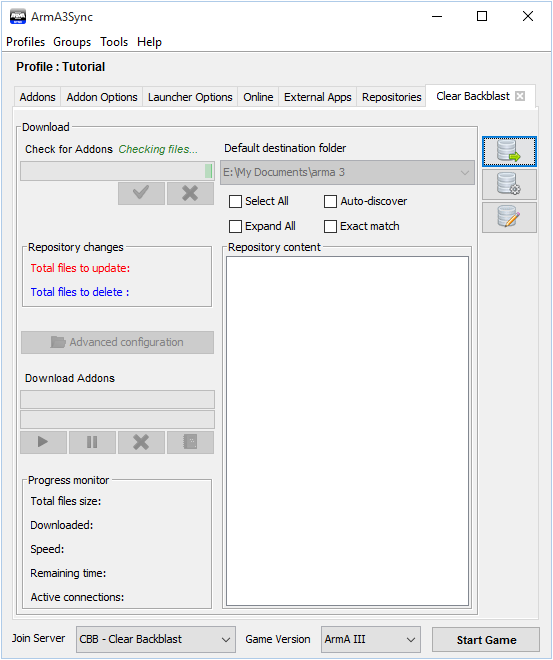The height and width of the screenshot is (660, 553).
Task: Click the 'Total files size:' label
Action: coord(66,501)
